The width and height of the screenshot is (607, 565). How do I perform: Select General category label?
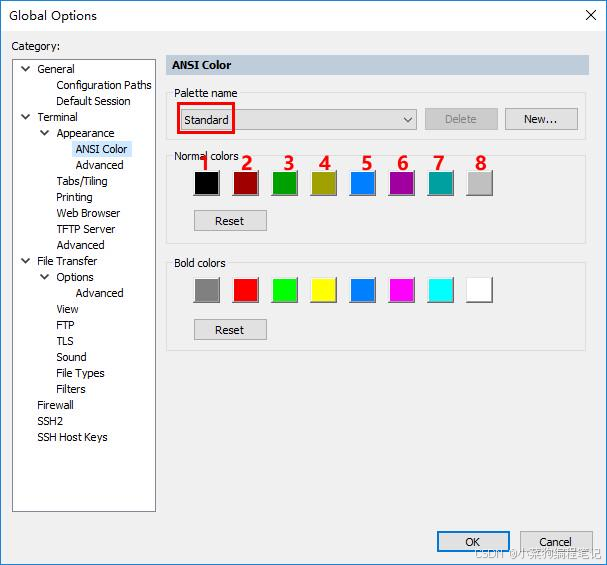(56, 69)
